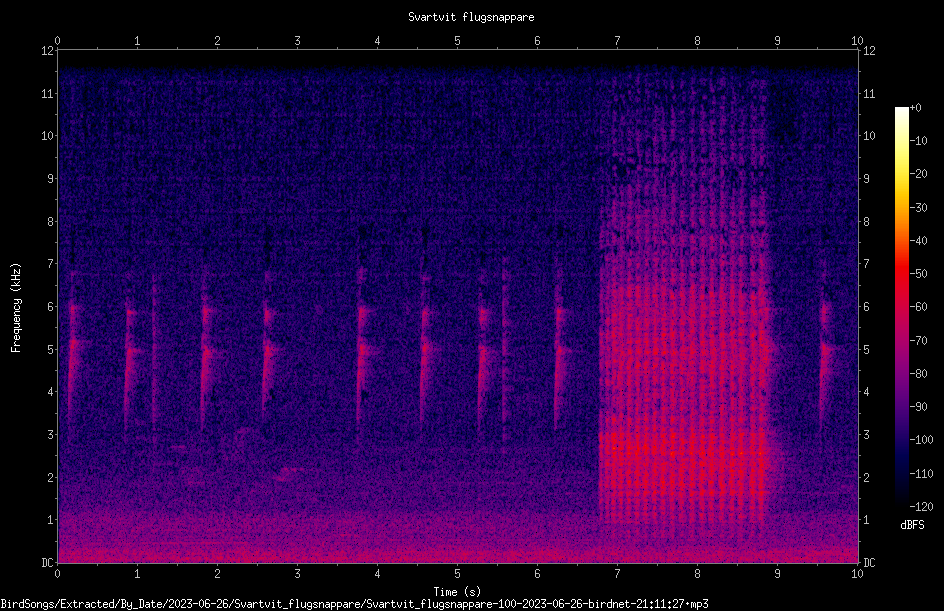Viewport: 944px width, 611px height.
Task: Click the '+0' value on the color scale
Action: click(x=915, y=108)
